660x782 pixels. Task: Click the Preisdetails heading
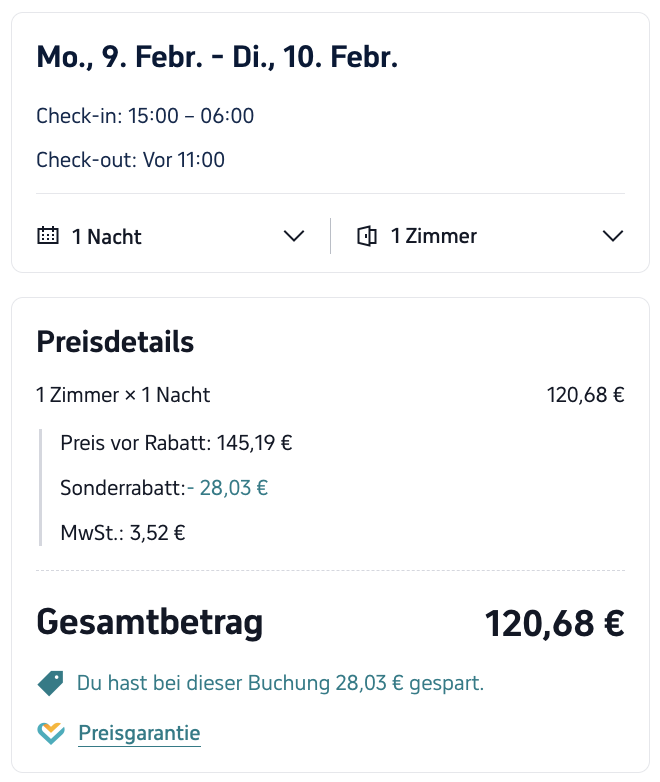[115, 342]
